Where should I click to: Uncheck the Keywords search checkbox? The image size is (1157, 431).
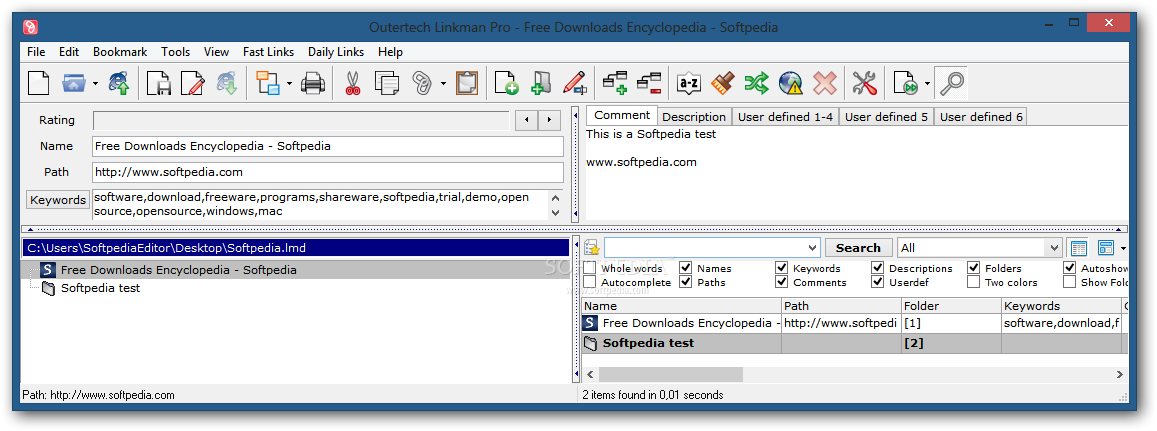click(781, 268)
